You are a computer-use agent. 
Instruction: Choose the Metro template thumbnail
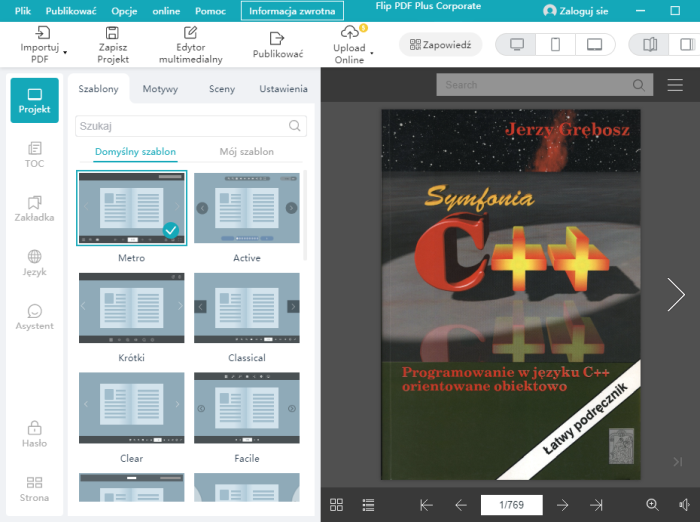click(x=132, y=208)
